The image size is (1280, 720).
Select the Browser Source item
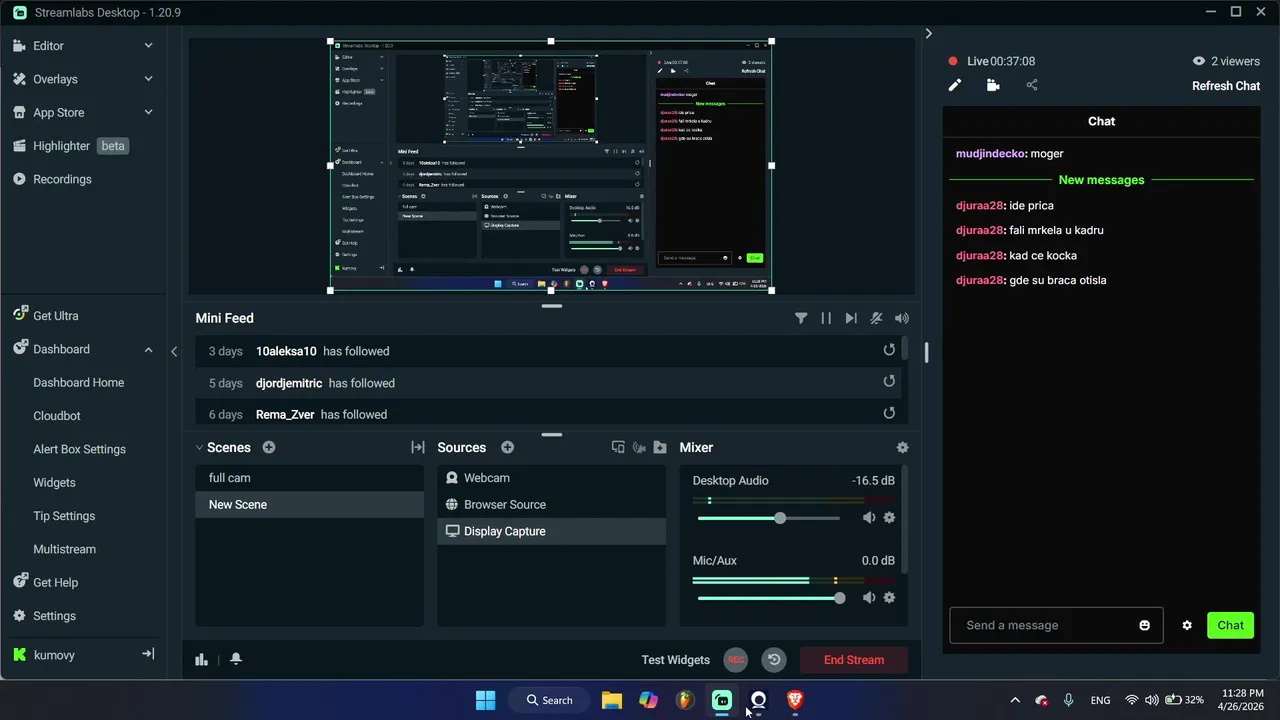click(x=551, y=505)
